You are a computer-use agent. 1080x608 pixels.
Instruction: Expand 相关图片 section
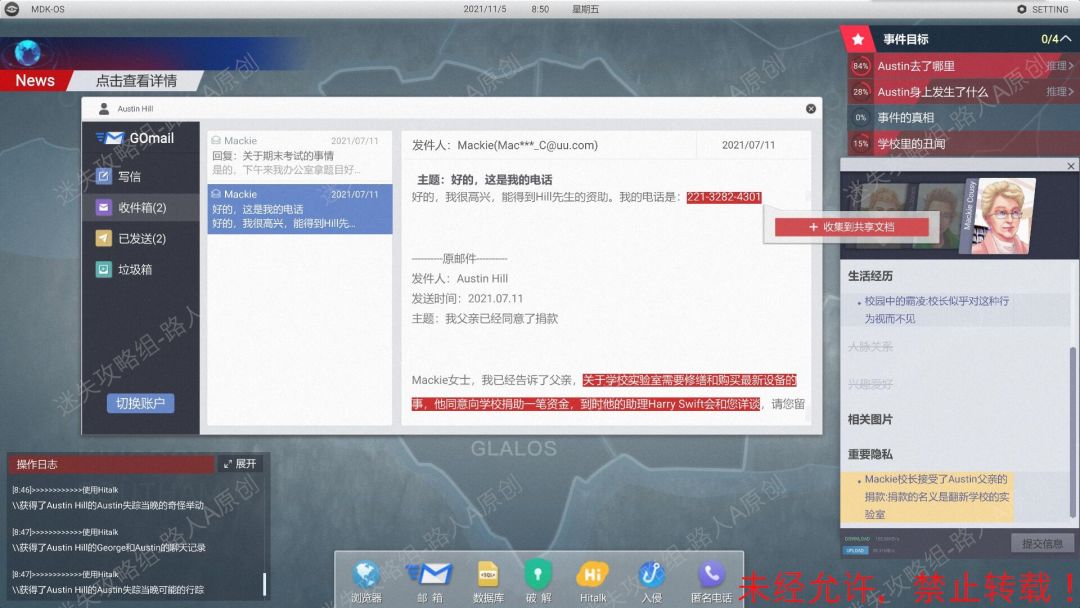[x=870, y=419]
